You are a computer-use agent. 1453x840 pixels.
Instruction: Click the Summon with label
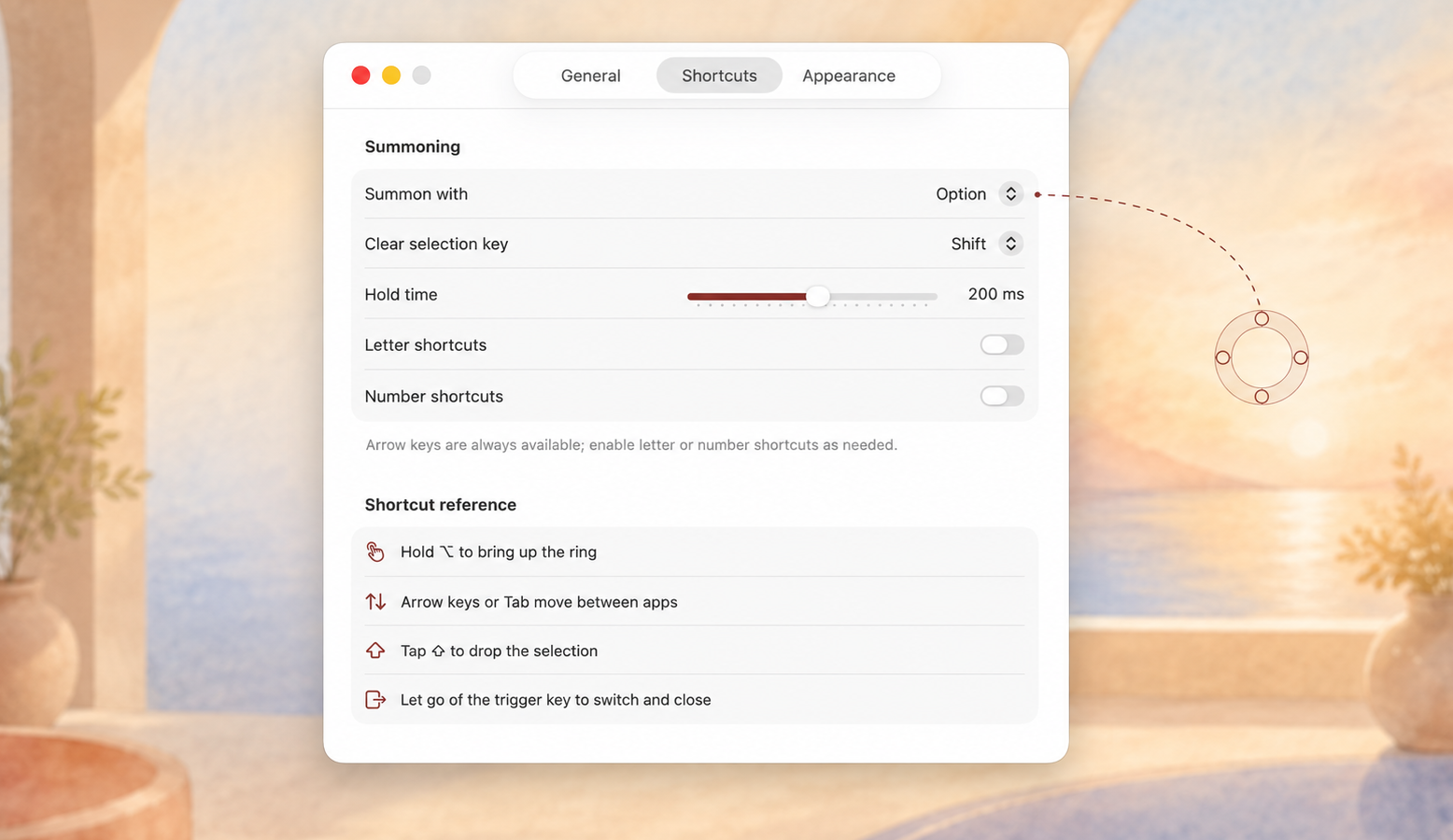(x=416, y=194)
